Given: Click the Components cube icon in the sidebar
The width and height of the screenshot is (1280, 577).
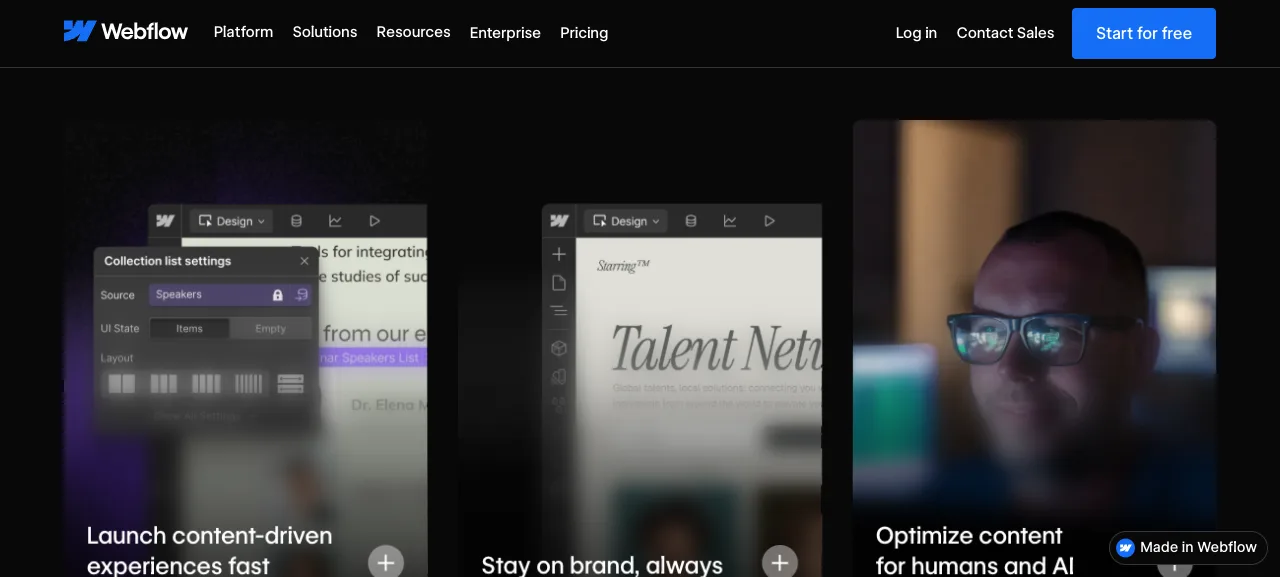Looking at the screenshot, I should point(559,348).
